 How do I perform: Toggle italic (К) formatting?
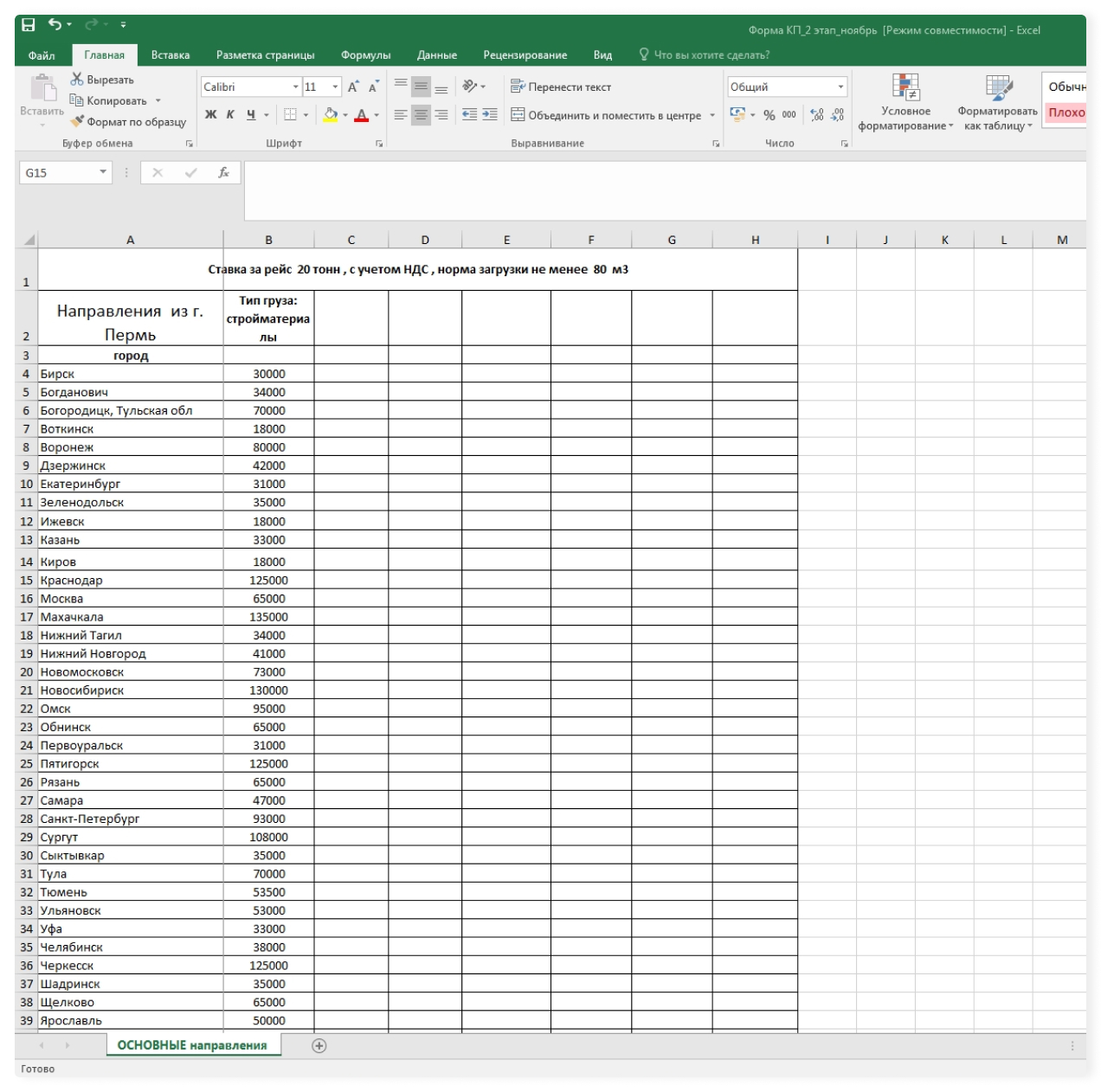[230, 114]
